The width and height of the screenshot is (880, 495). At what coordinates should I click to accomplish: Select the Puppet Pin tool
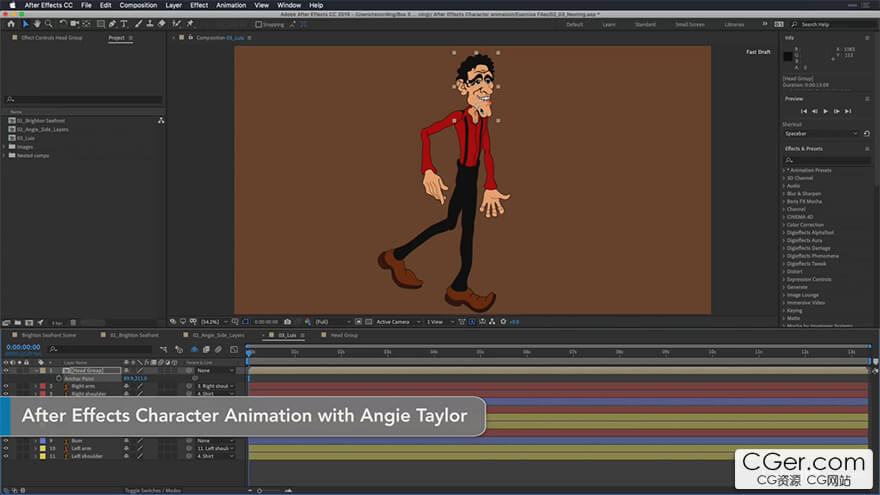[x=190, y=24]
